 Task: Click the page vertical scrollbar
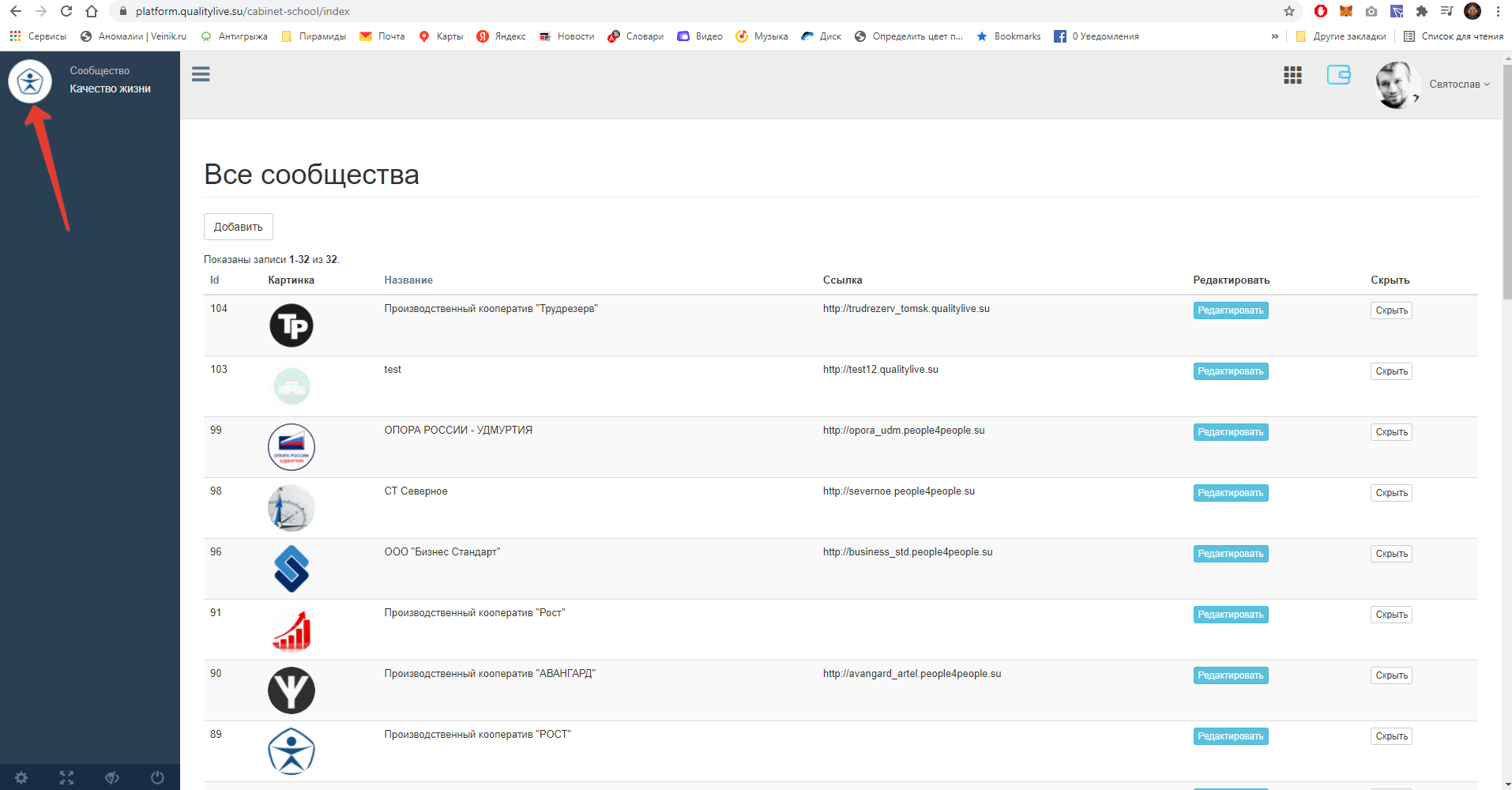[x=1506, y=182]
